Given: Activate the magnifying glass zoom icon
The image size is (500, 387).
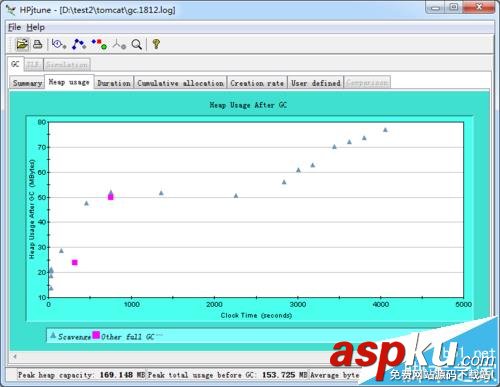Looking at the screenshot, I should 137,44.
